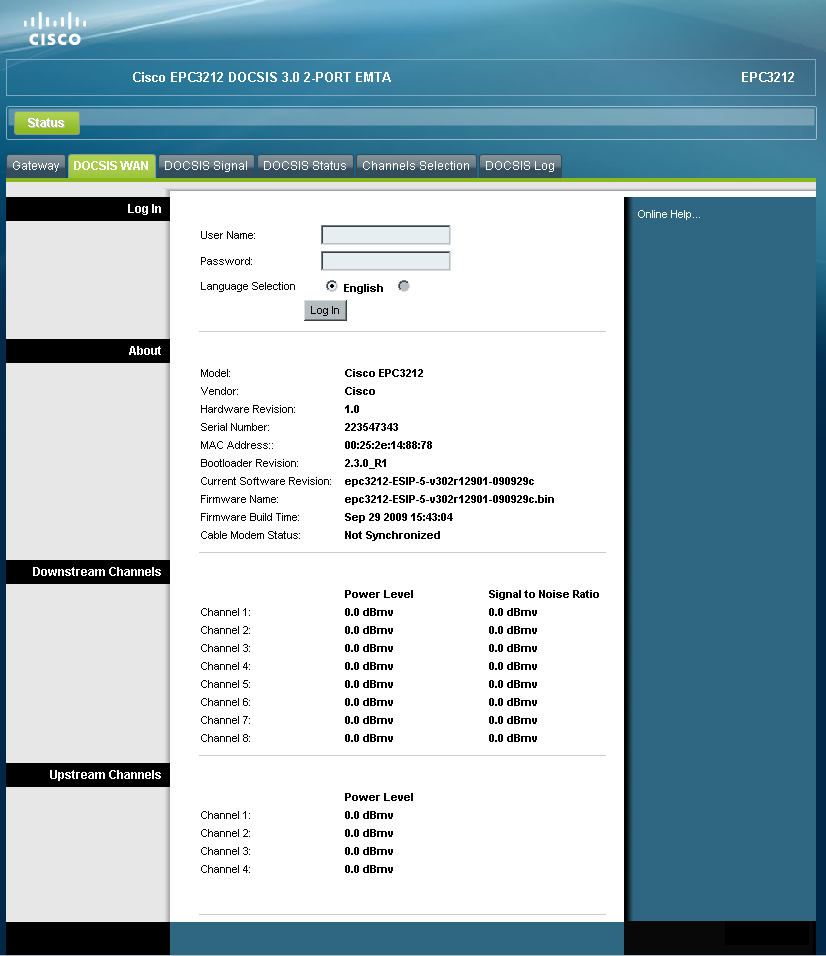Screen dimensions: 826x956
Task: Click the Language Selection label
Action: click(247, 286)
